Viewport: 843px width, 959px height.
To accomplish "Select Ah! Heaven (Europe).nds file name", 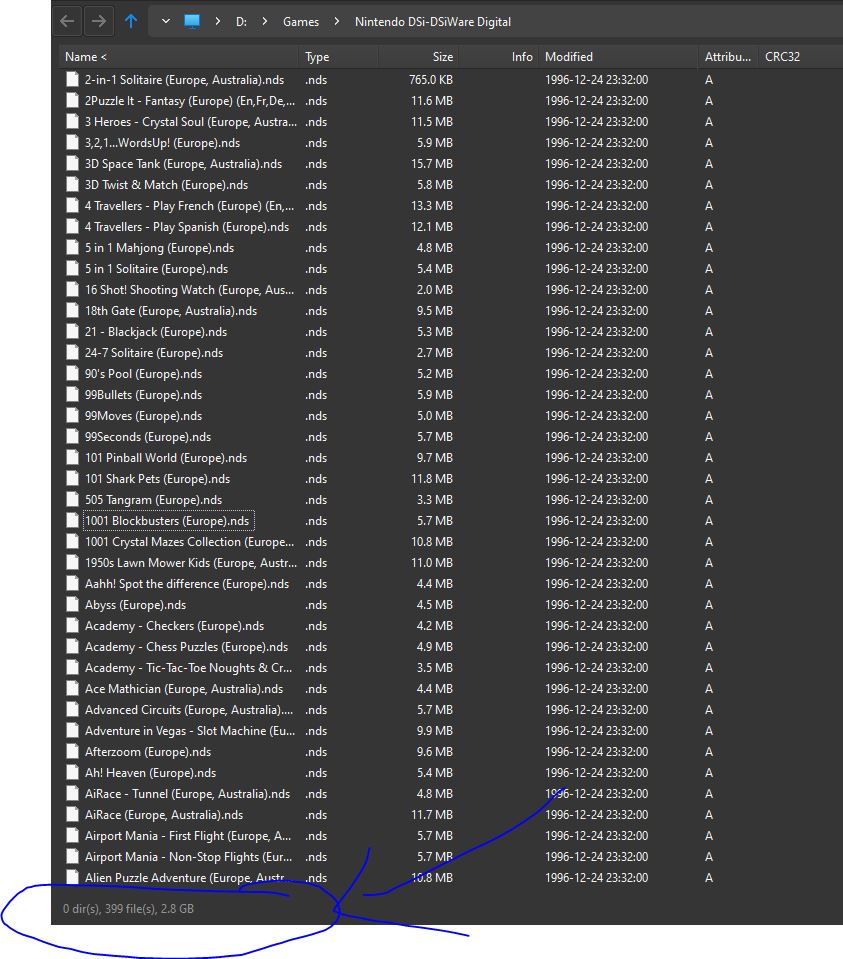I will [150, 773].
